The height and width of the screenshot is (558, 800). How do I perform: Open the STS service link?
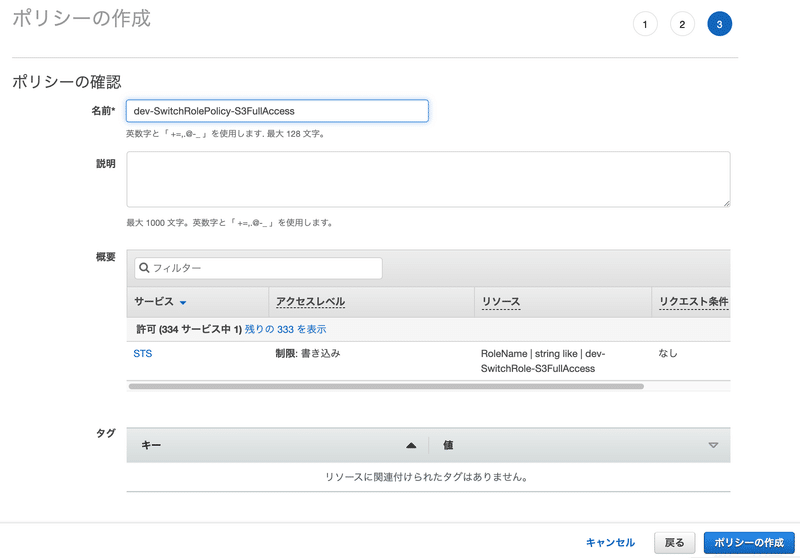143,353
